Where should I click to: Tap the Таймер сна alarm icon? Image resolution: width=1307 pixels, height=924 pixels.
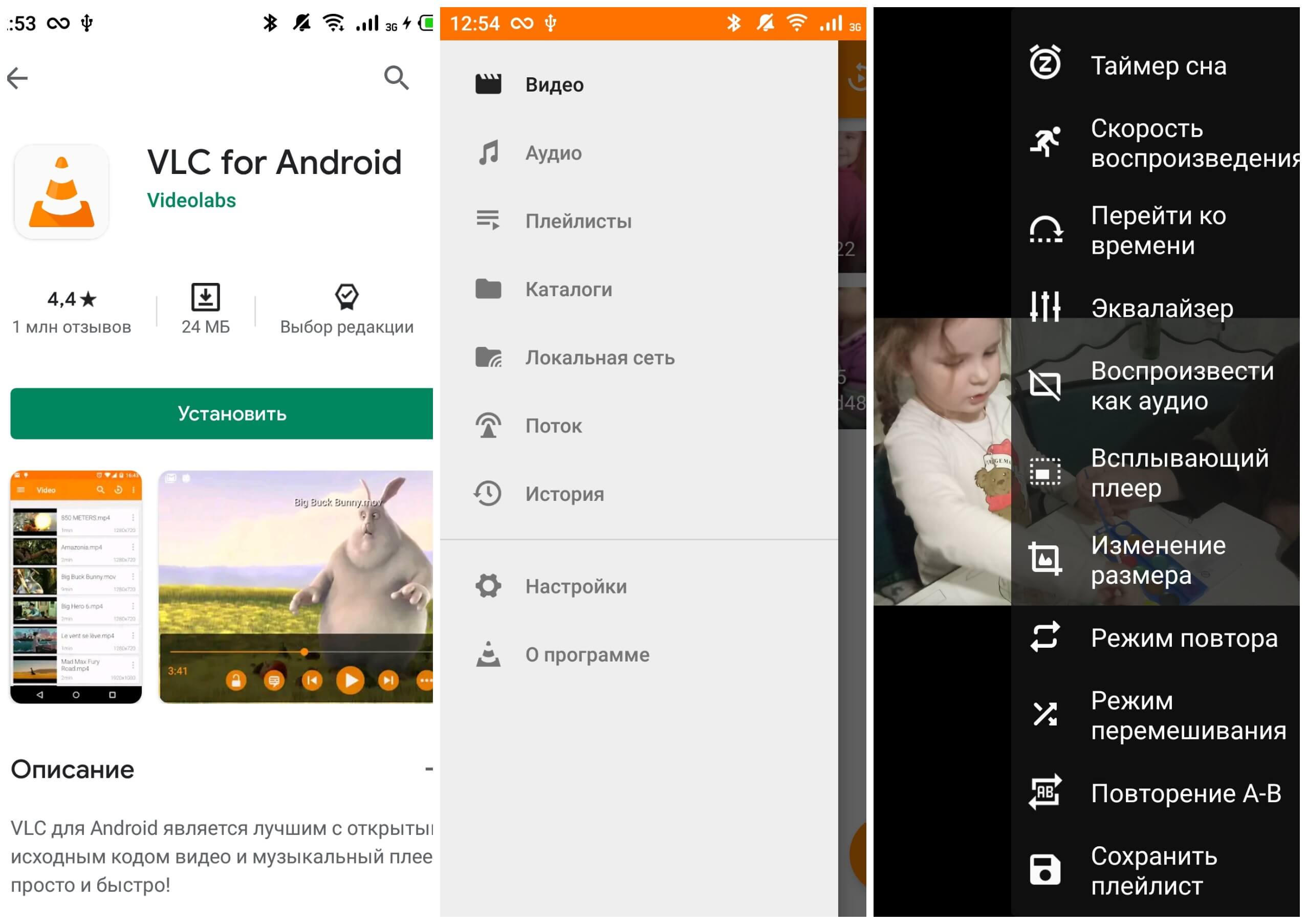click(x=1045, y=62)
